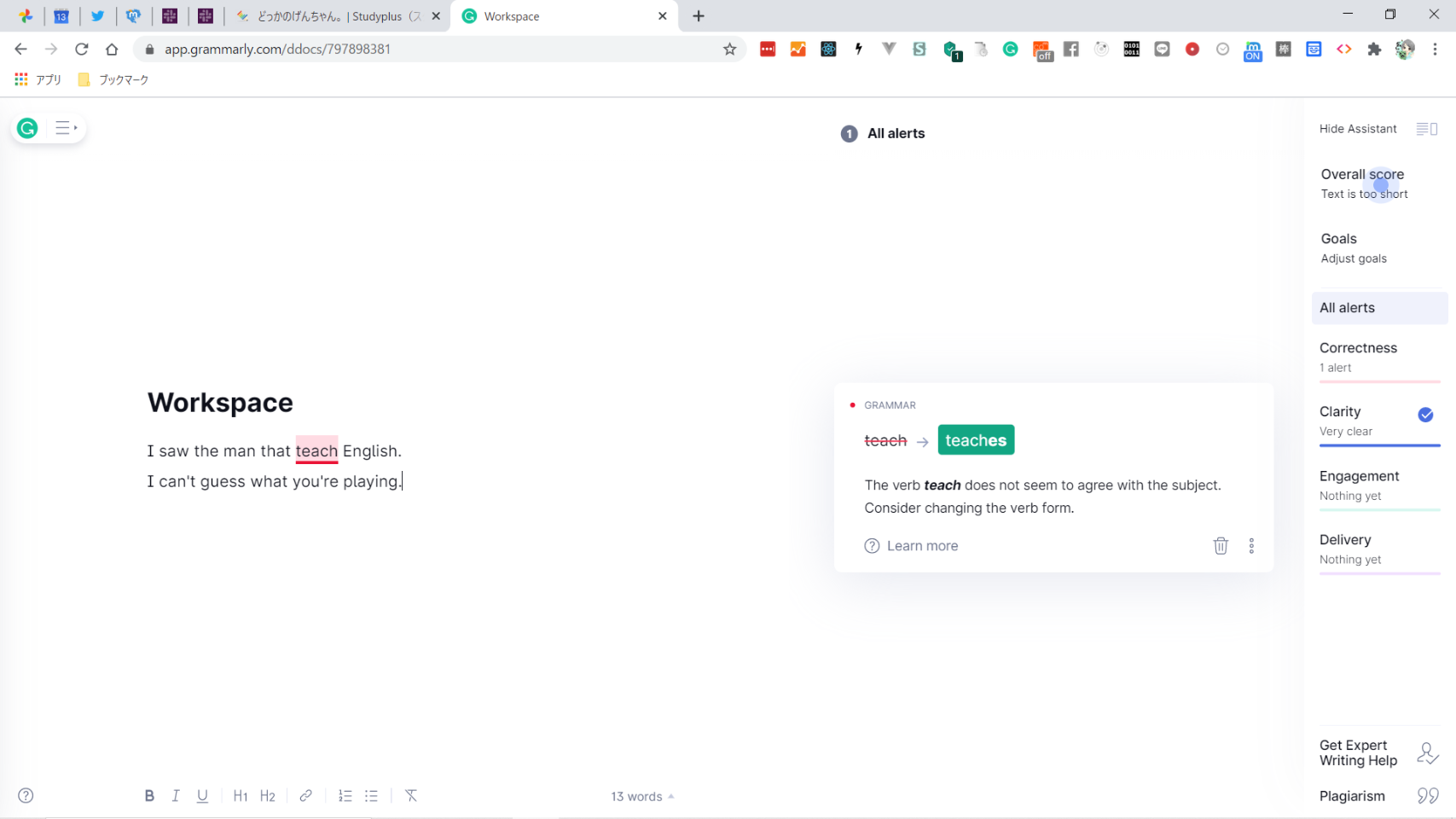Apply Heading 1 style

tap(241, 796)
